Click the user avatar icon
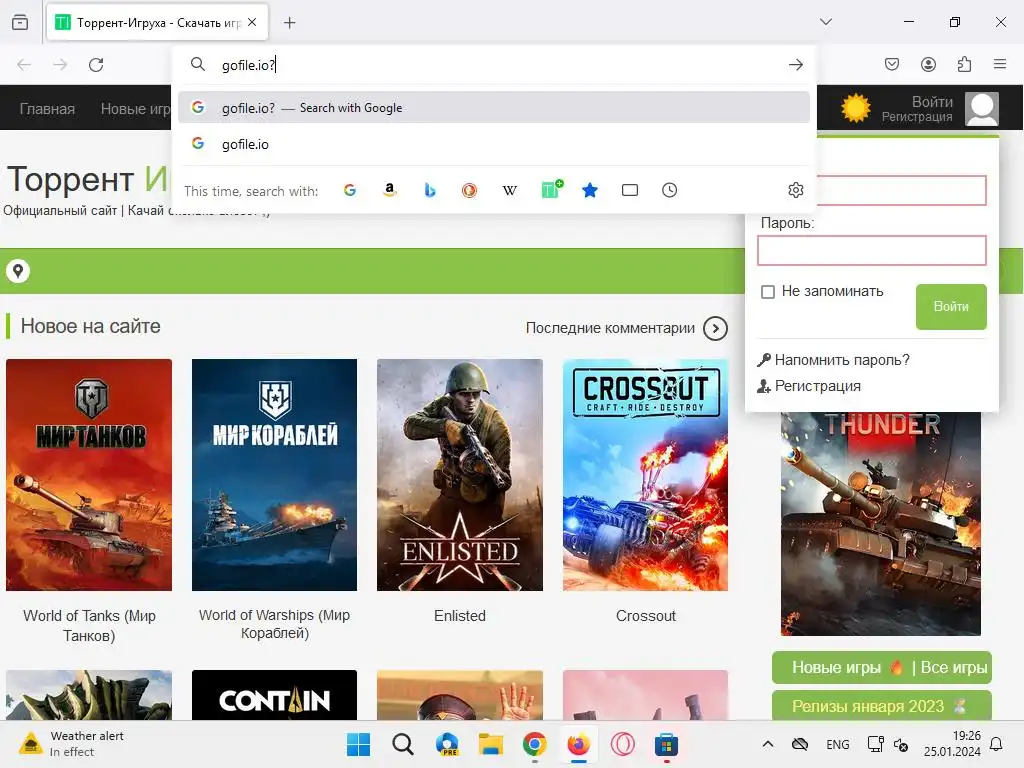This screenshot has height=768, width=1024. (982, 108)
